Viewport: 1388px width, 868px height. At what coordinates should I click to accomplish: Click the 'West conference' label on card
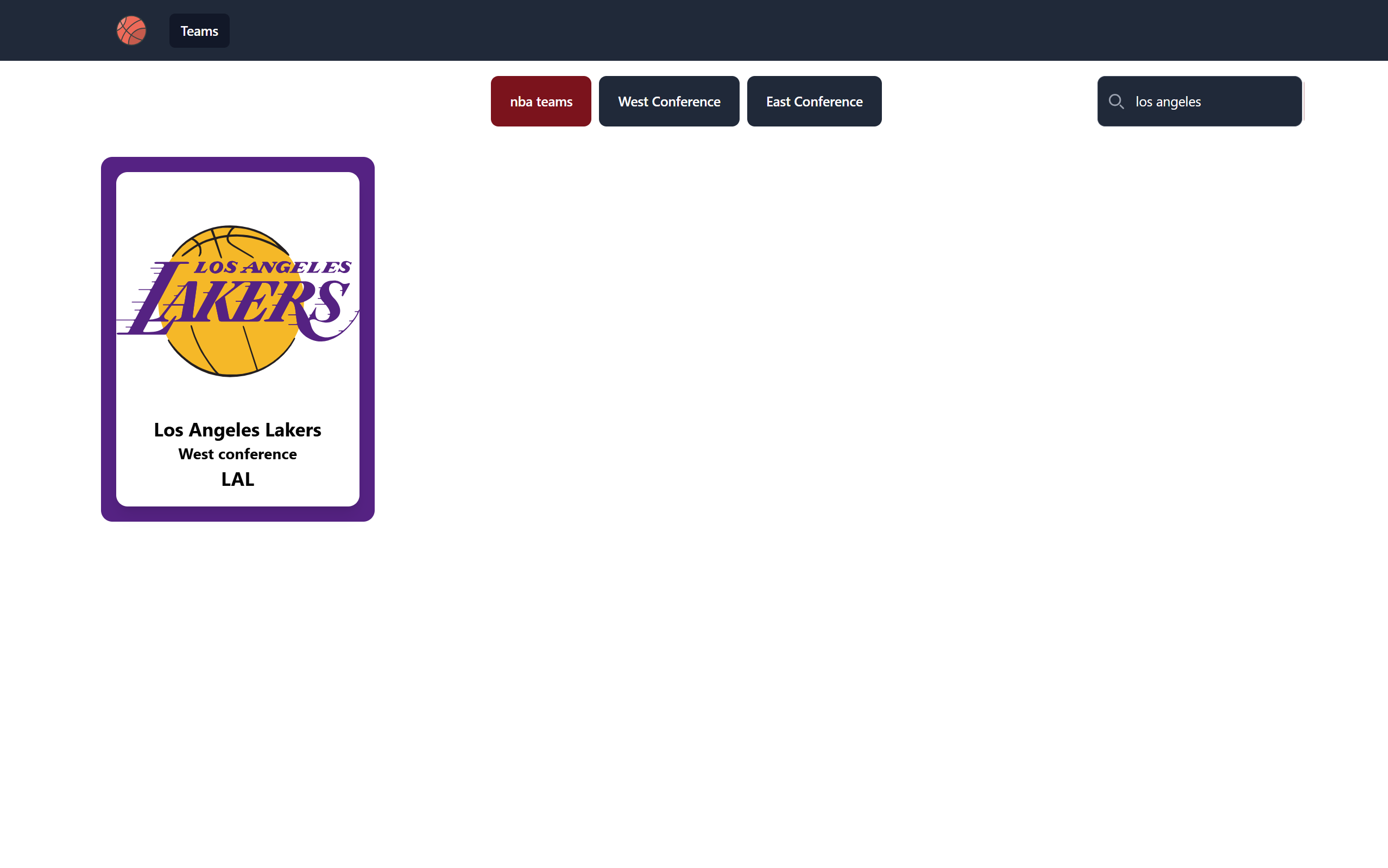[x=237, y=454]
